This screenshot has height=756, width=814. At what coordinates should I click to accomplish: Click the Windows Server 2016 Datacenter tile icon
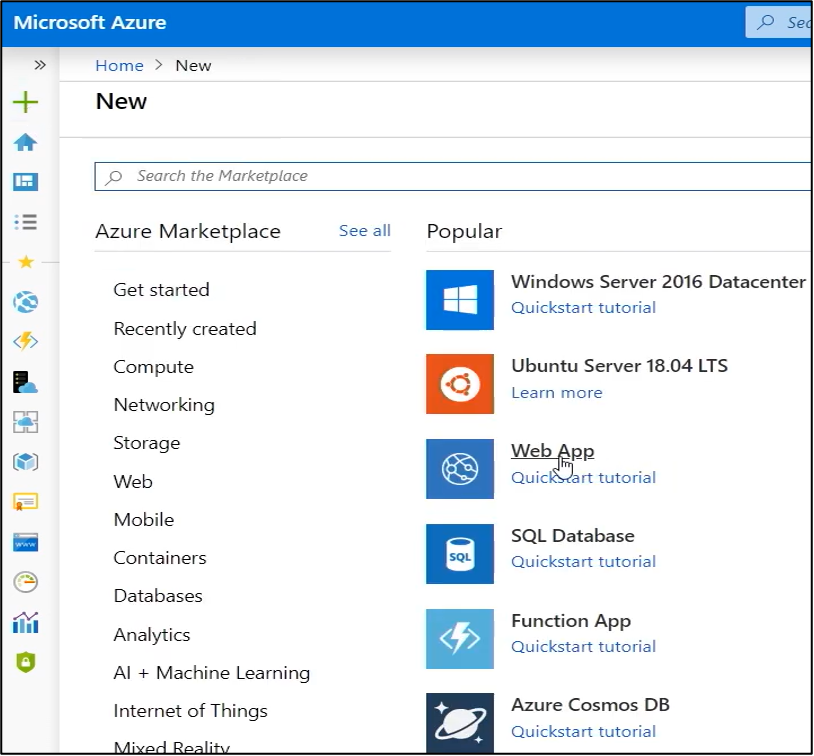(460, 299)
